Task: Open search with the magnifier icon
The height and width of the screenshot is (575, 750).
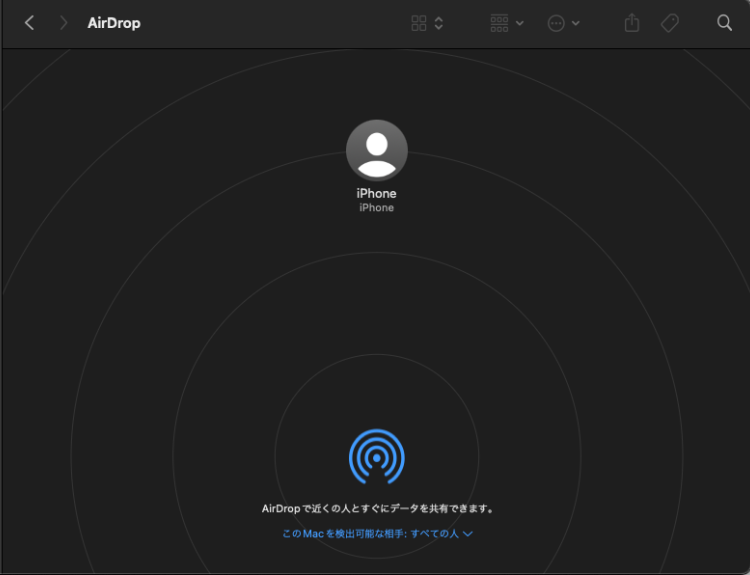Action: tap(724, 22)
